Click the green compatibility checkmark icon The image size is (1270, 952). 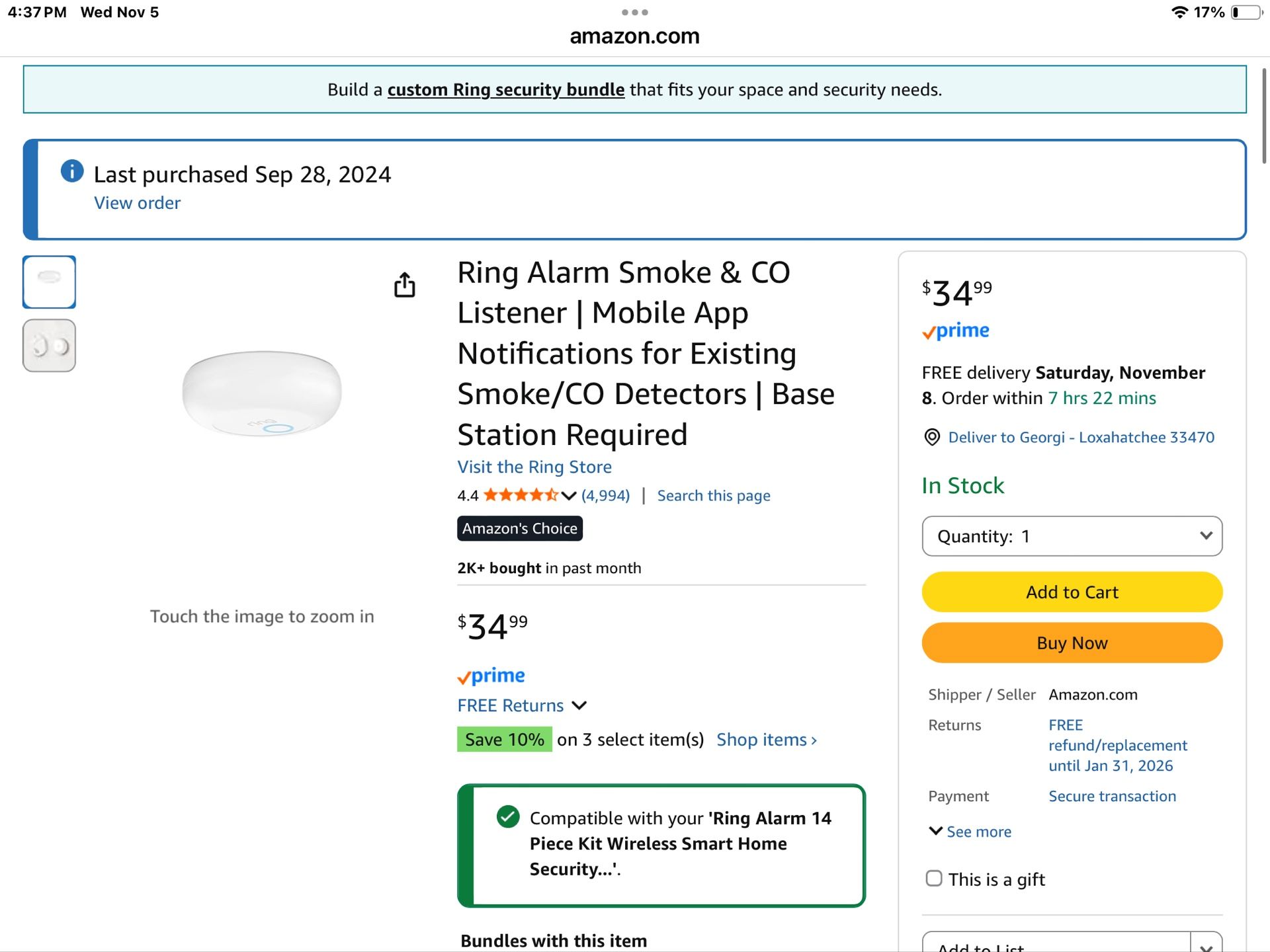[507, 817]
